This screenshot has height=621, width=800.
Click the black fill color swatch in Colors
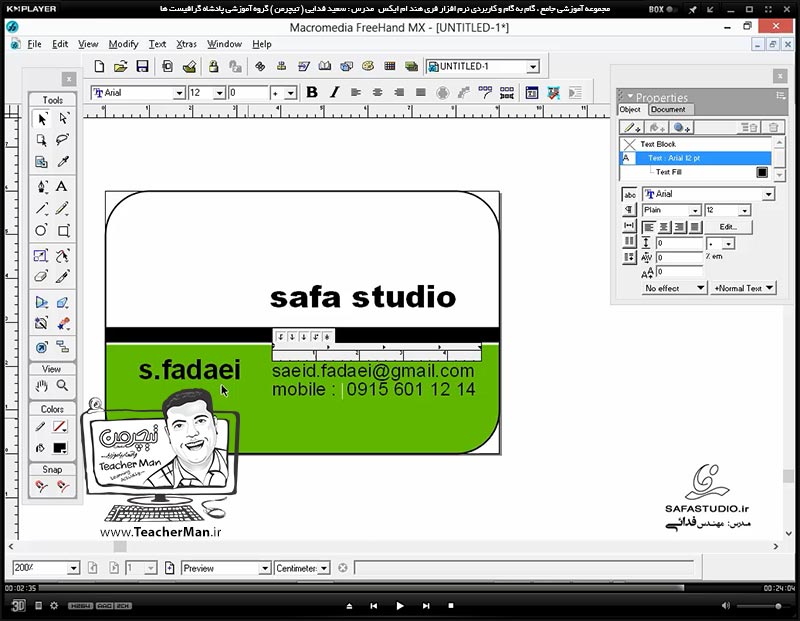[60, 448]
